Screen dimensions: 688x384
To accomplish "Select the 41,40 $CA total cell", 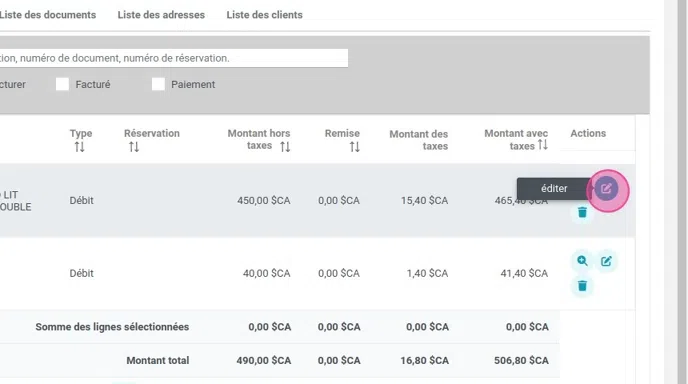I will 524,273.
